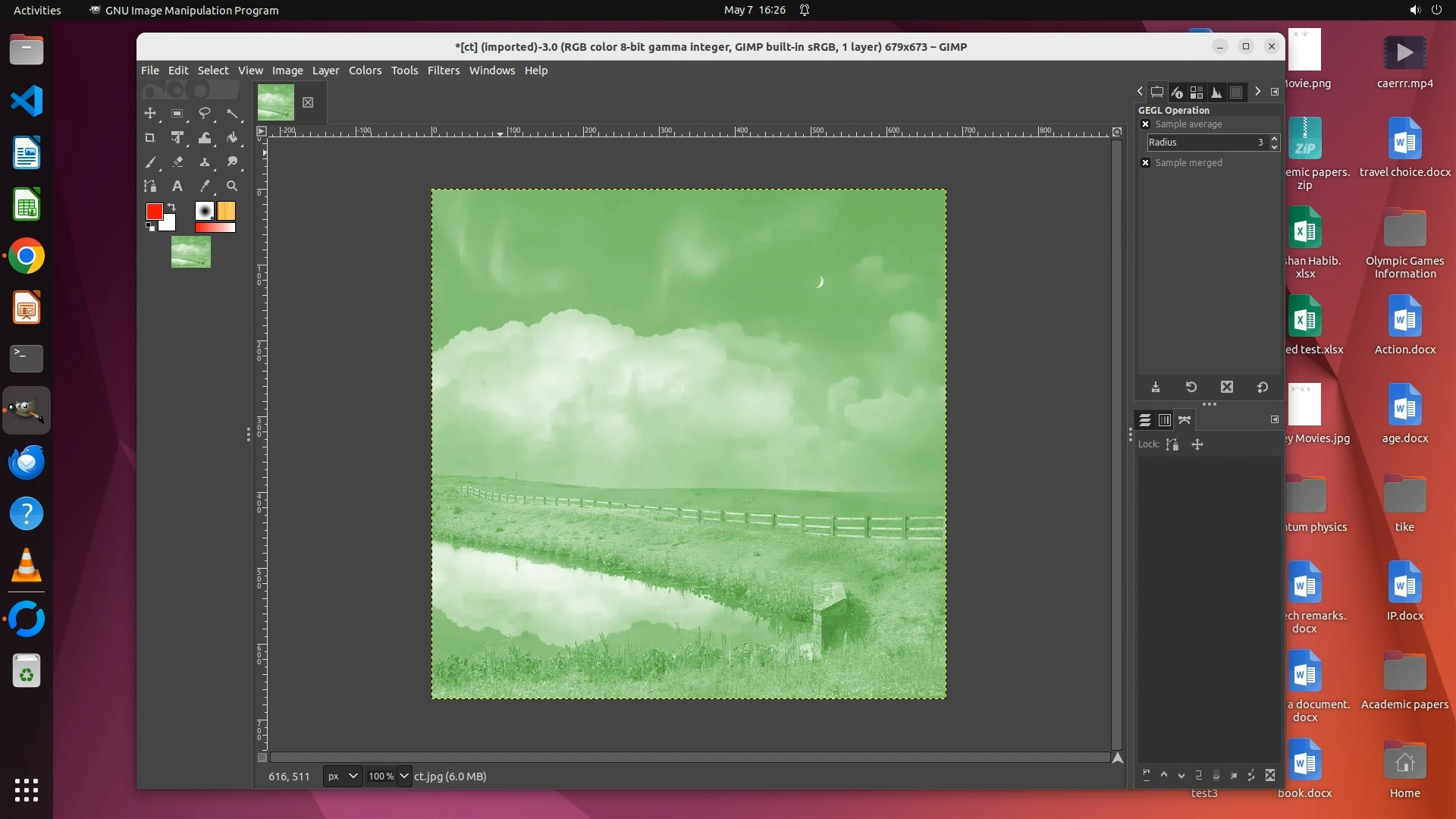The height and width of the screenshot is (819, 1456).
Task: Select the Color Picker eyedropper tool
Action: 205,187
